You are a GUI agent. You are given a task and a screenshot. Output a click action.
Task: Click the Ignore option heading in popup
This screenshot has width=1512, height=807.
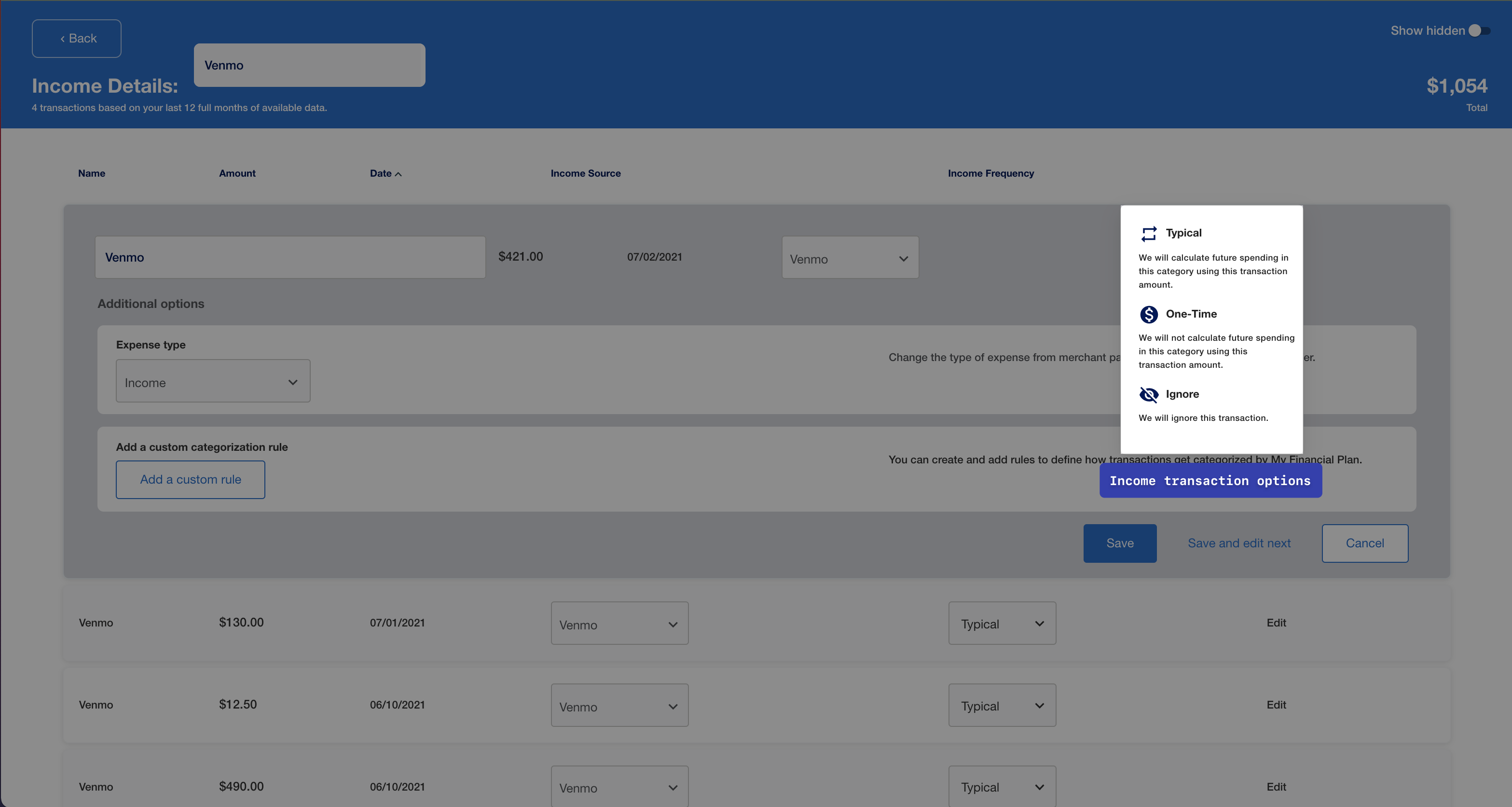pos(1182,394)
